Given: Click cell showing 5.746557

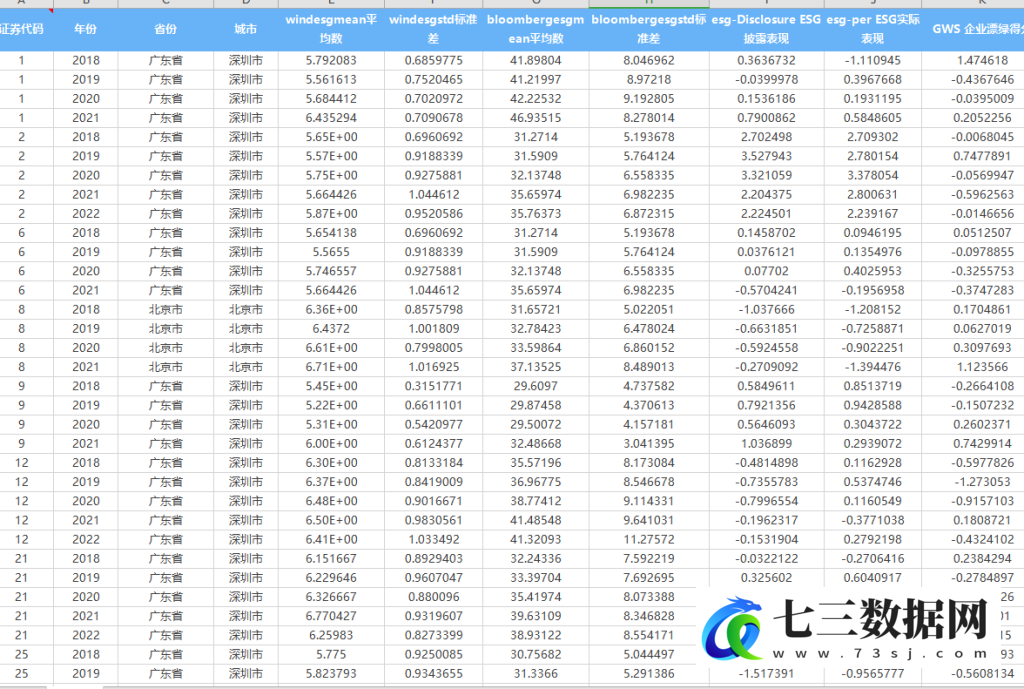Looking at the screenshot, I should click(x=331, y=271).
